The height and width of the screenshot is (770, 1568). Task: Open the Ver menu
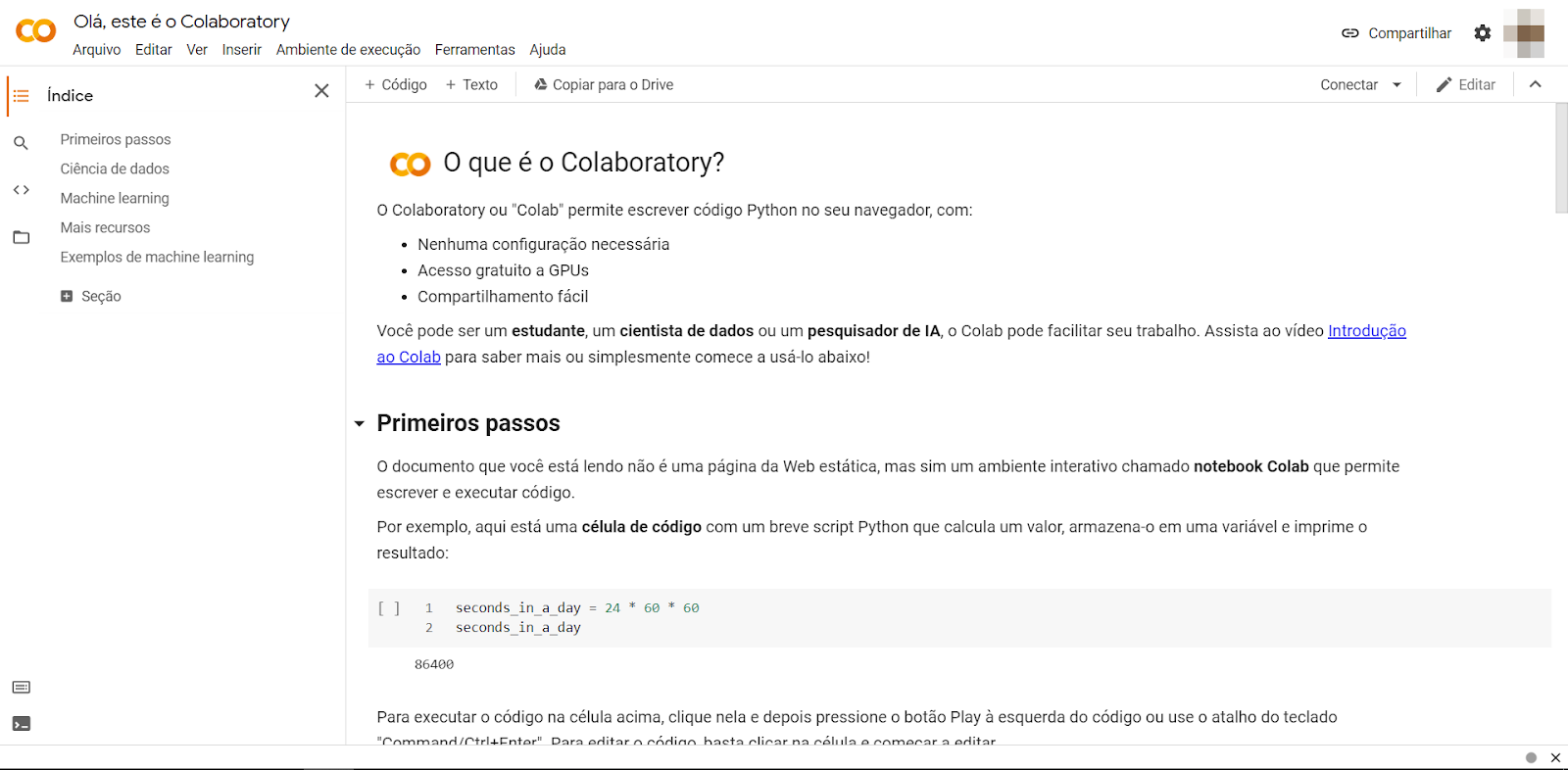197,50
